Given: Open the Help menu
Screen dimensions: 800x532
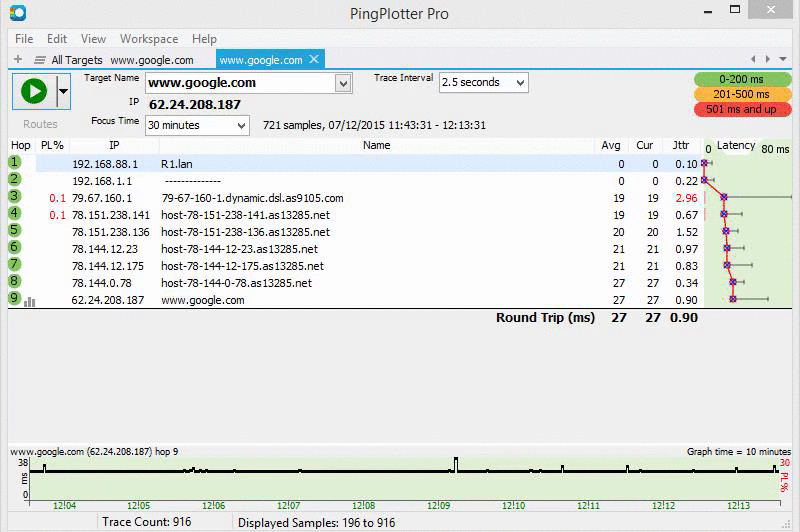Looking at the screenshot, I should click(204, 39).
